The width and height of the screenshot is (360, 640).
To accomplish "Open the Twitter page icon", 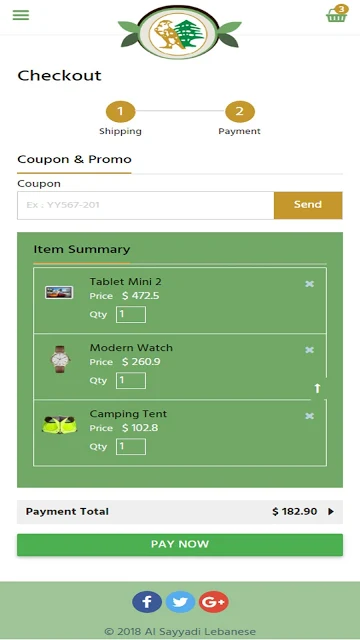I will tap(180, 602).
